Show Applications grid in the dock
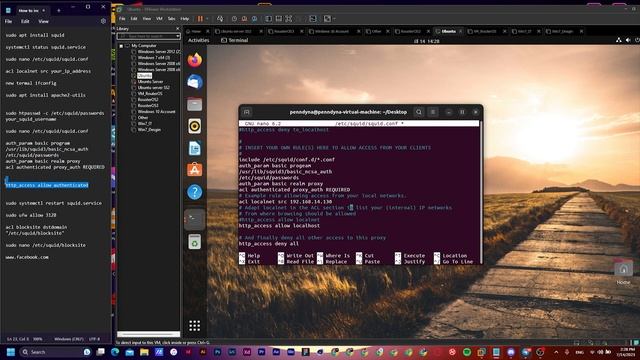This screenshot has height=360, width=640. (x=195, y=325)
